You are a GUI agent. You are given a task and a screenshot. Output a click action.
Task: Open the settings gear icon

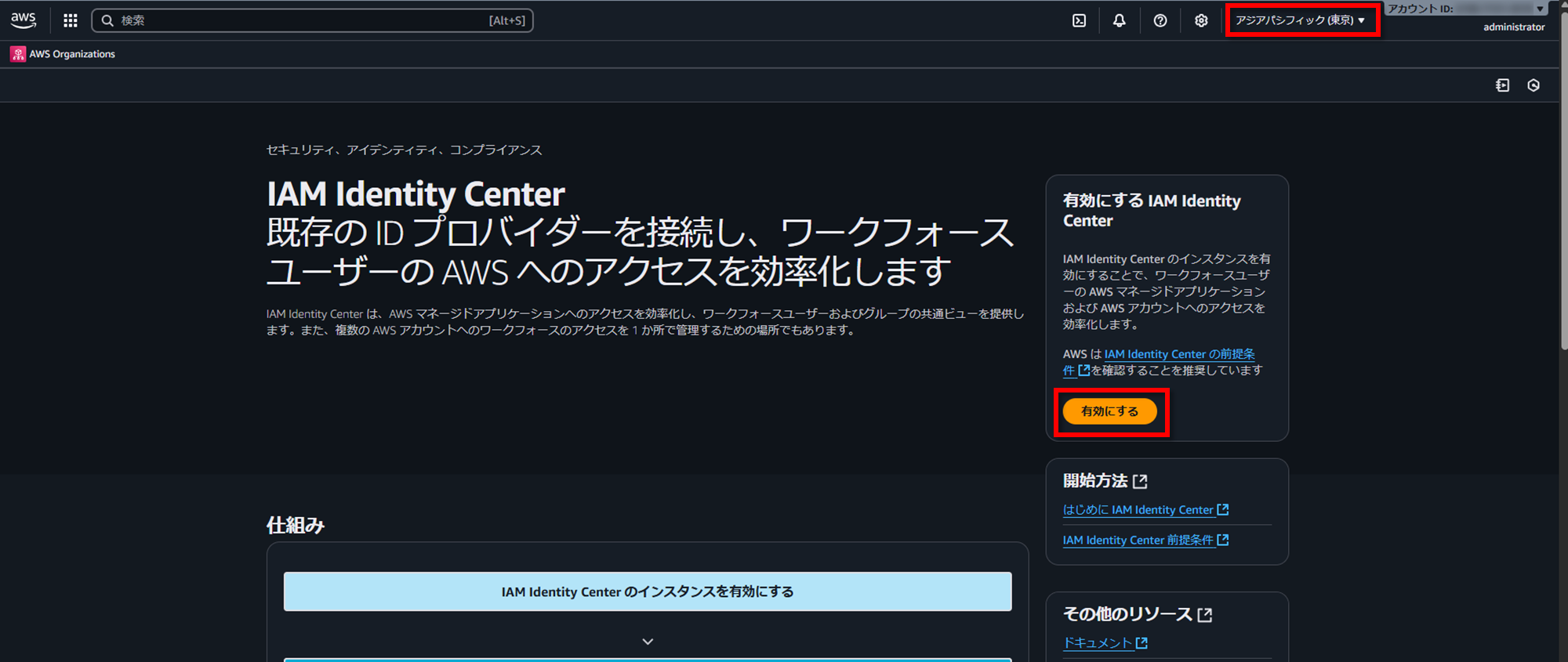click(x=1201, y=20)
